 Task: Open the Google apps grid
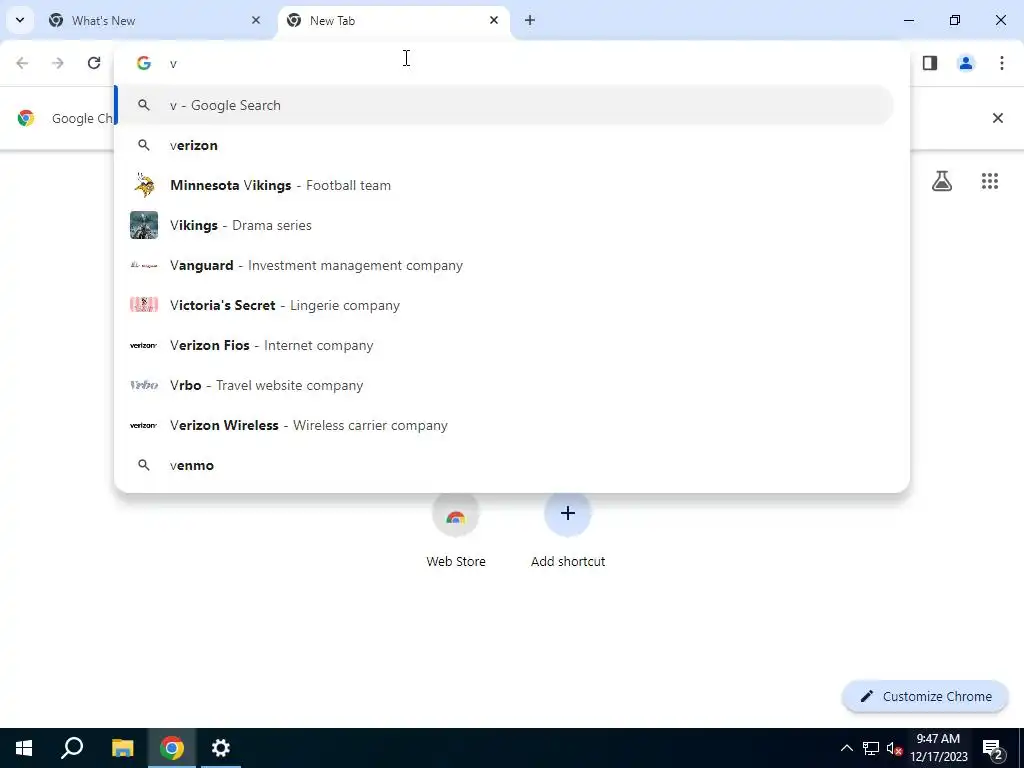coord(990,181)
